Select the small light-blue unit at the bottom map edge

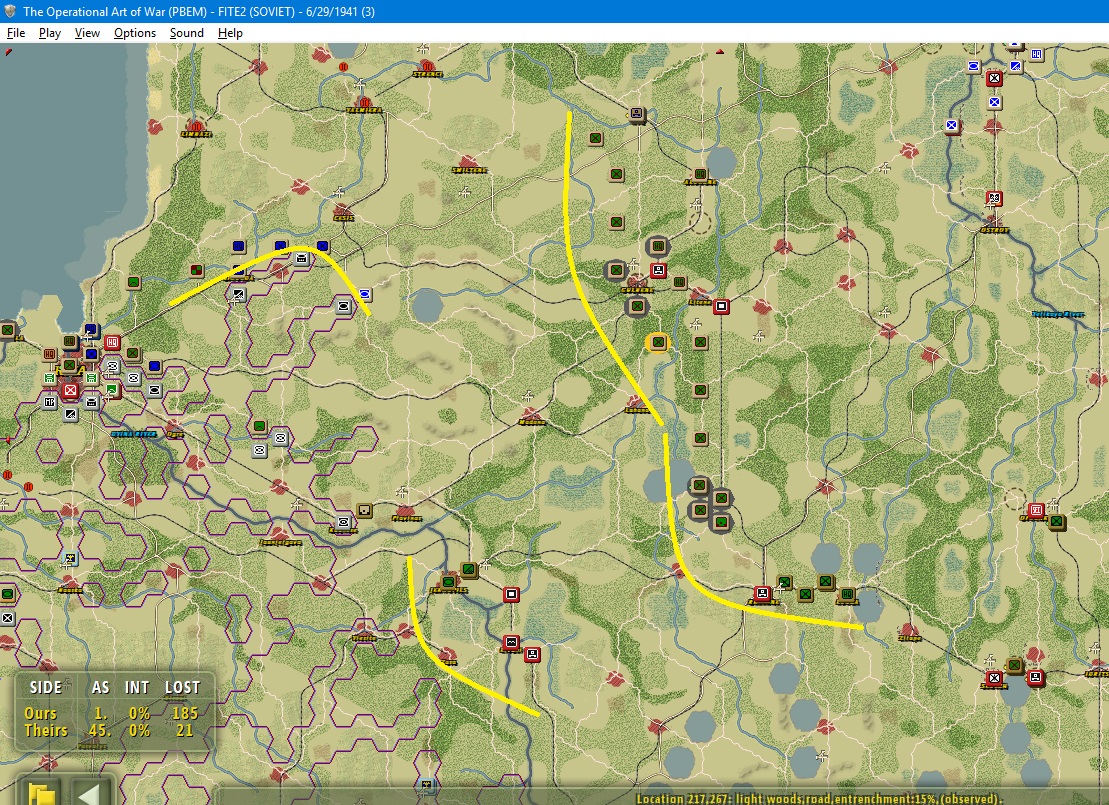coord(426,784)
